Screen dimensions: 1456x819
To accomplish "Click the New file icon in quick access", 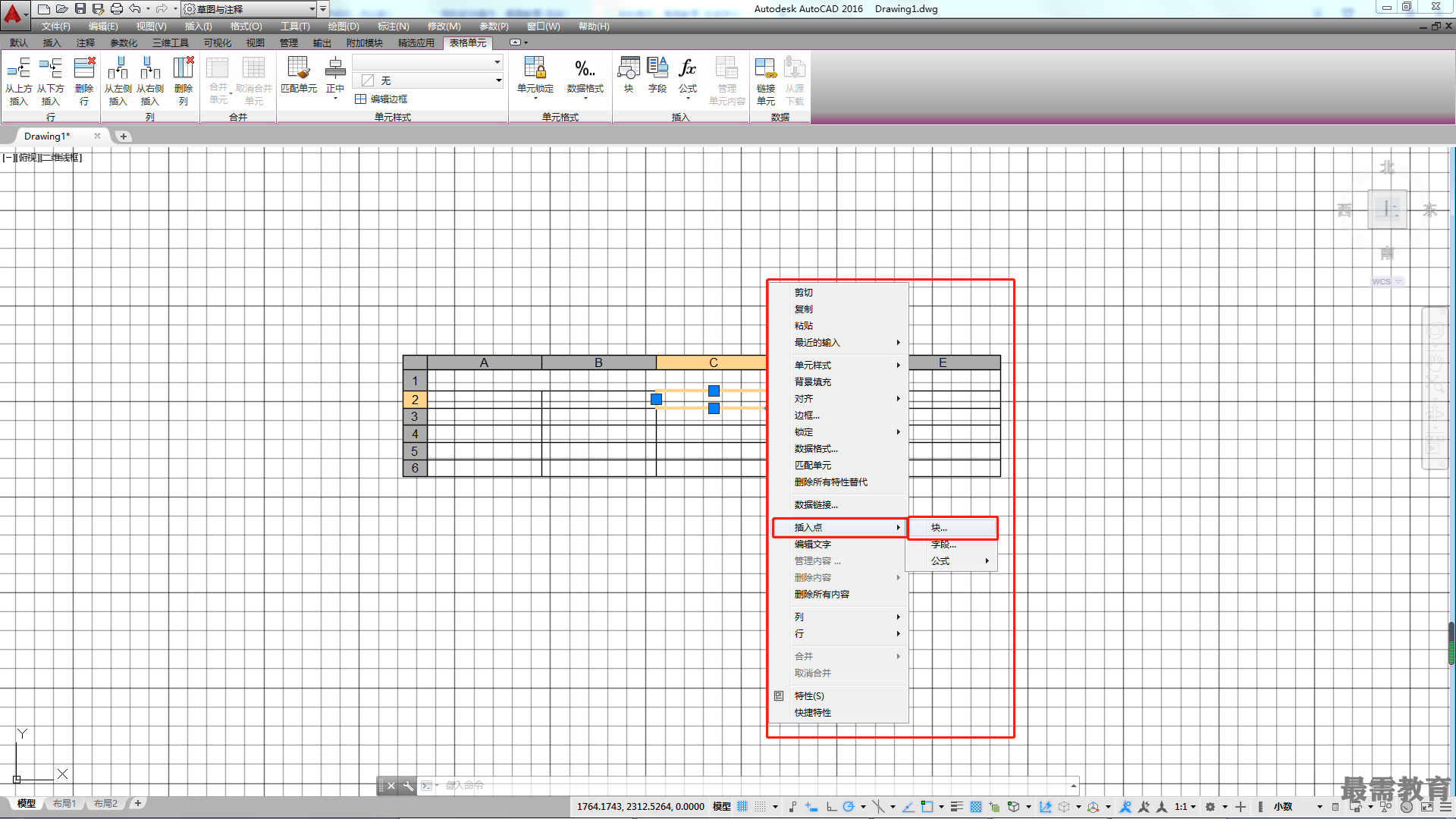I will [x=44, y=9].
